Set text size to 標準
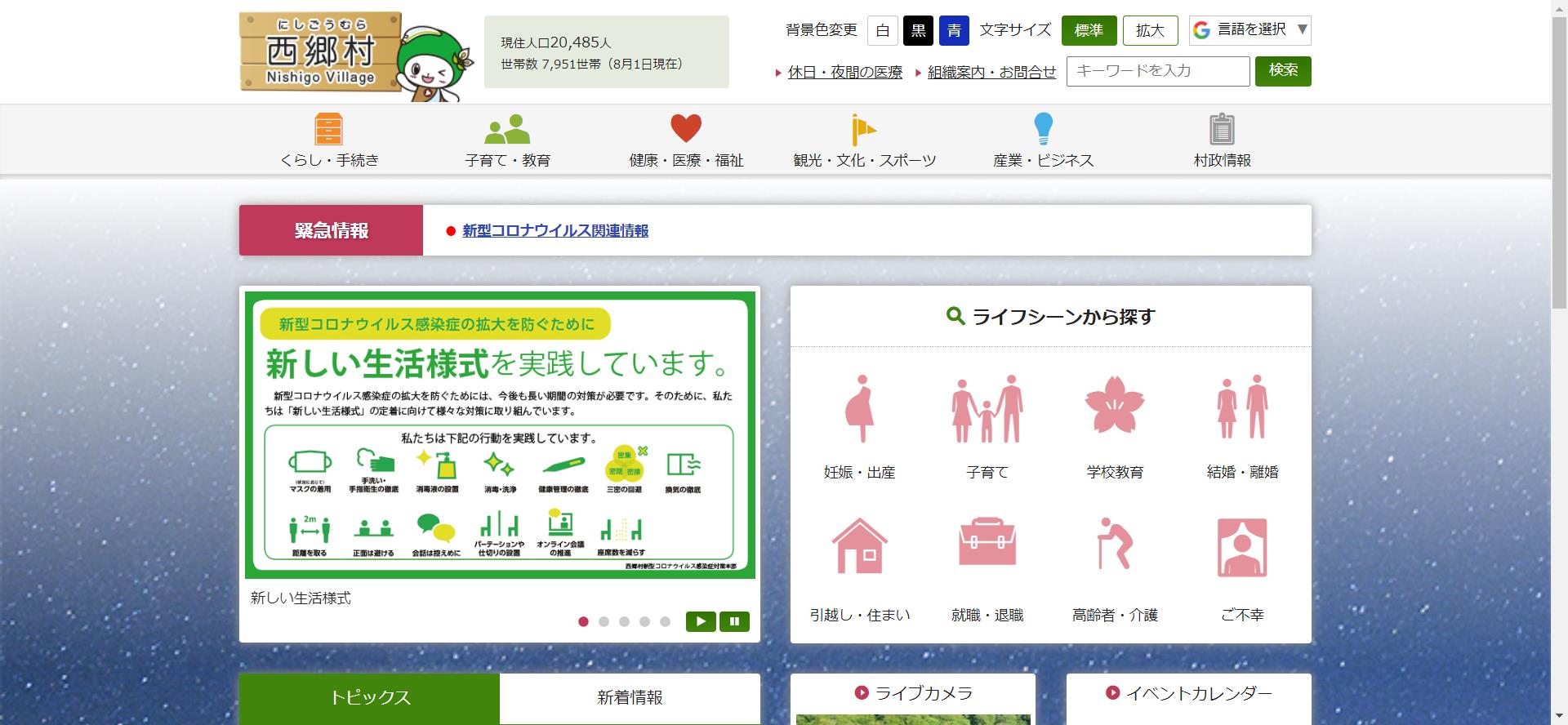The height and width of the screenshot is (725, 1568). 1089,30
